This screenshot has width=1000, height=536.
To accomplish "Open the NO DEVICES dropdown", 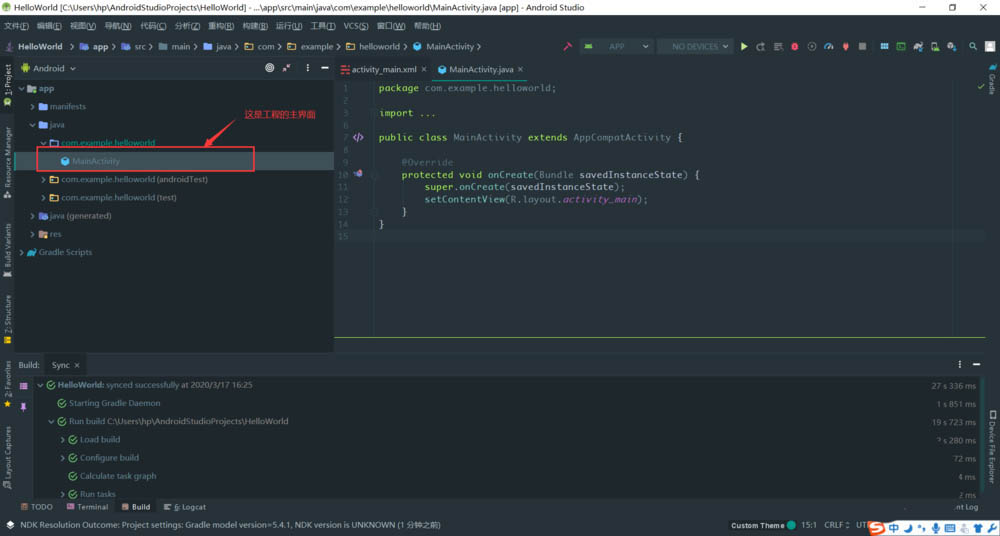I will (x=695, y=47).
